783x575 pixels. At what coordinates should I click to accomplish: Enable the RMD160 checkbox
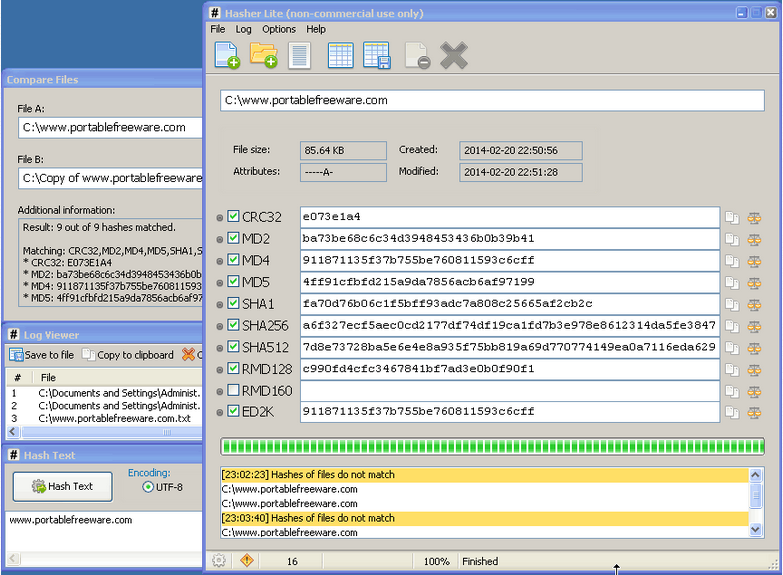(x=233, y=390)
